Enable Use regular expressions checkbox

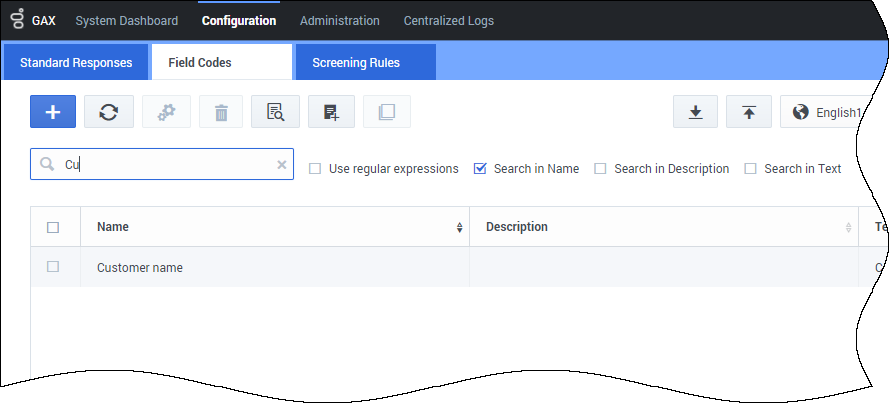(x=315, y=169)
